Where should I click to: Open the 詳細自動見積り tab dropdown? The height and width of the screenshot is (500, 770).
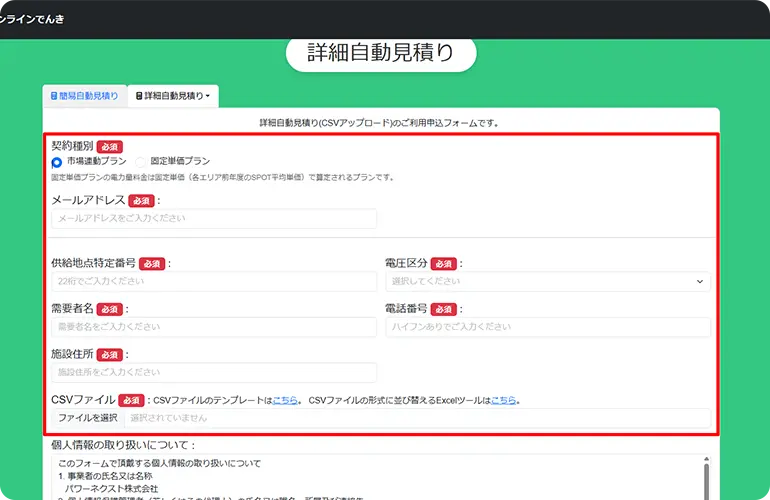pos(173,96)
